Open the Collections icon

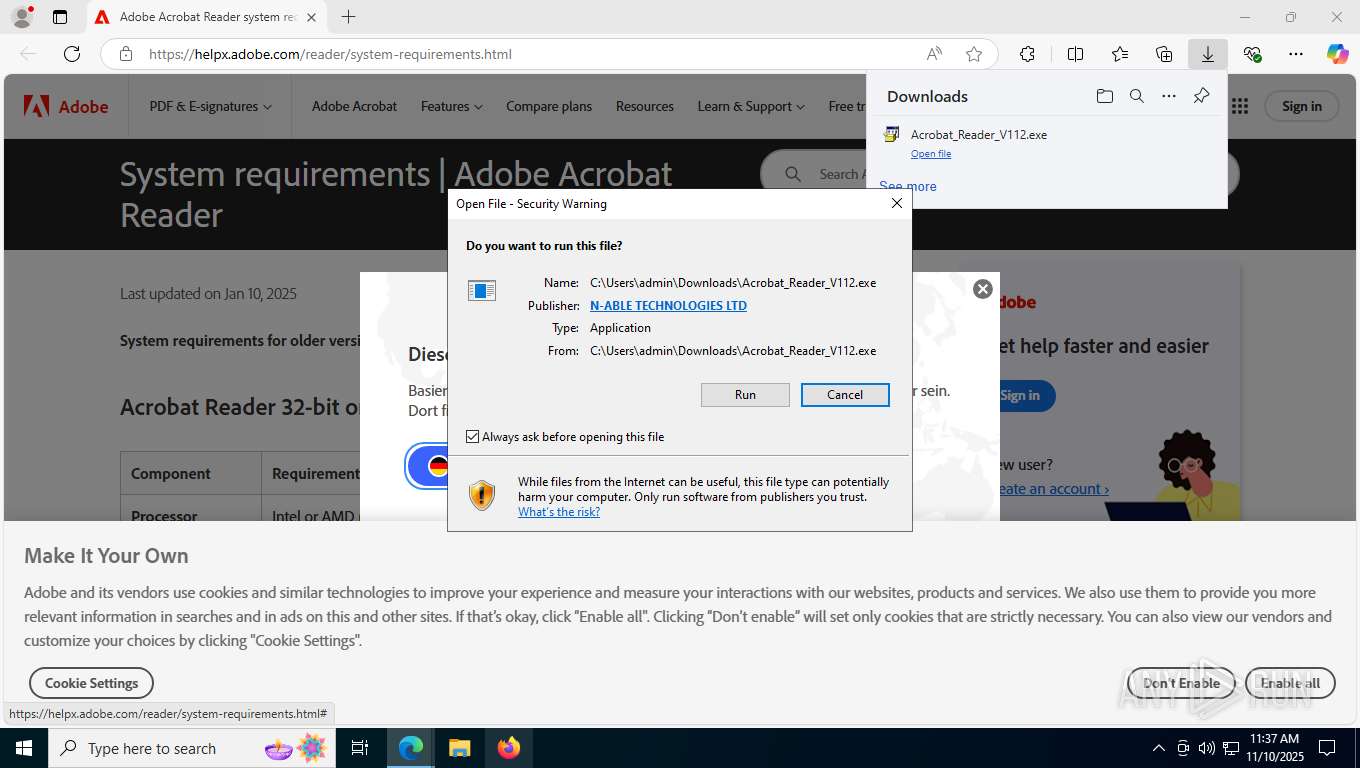[1164, 54]
